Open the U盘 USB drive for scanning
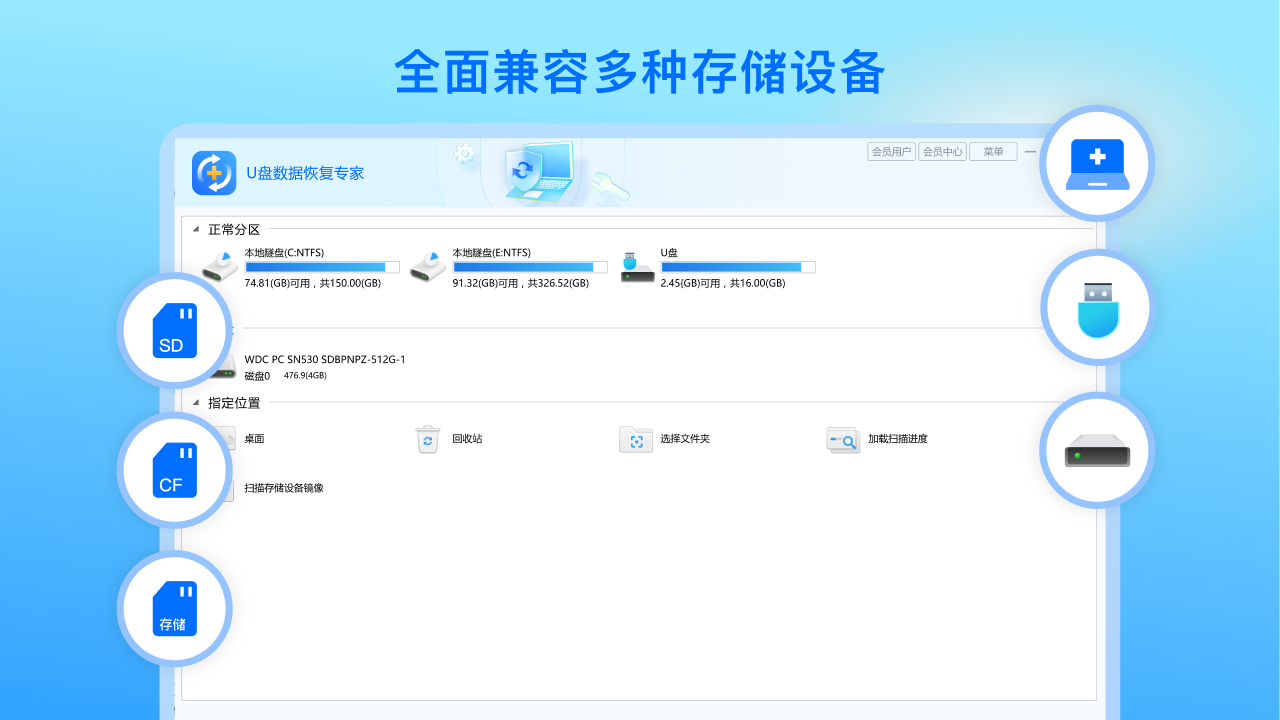Viewport: 1280px width, 720px height. pyautogui.click(x=636, y=263)
